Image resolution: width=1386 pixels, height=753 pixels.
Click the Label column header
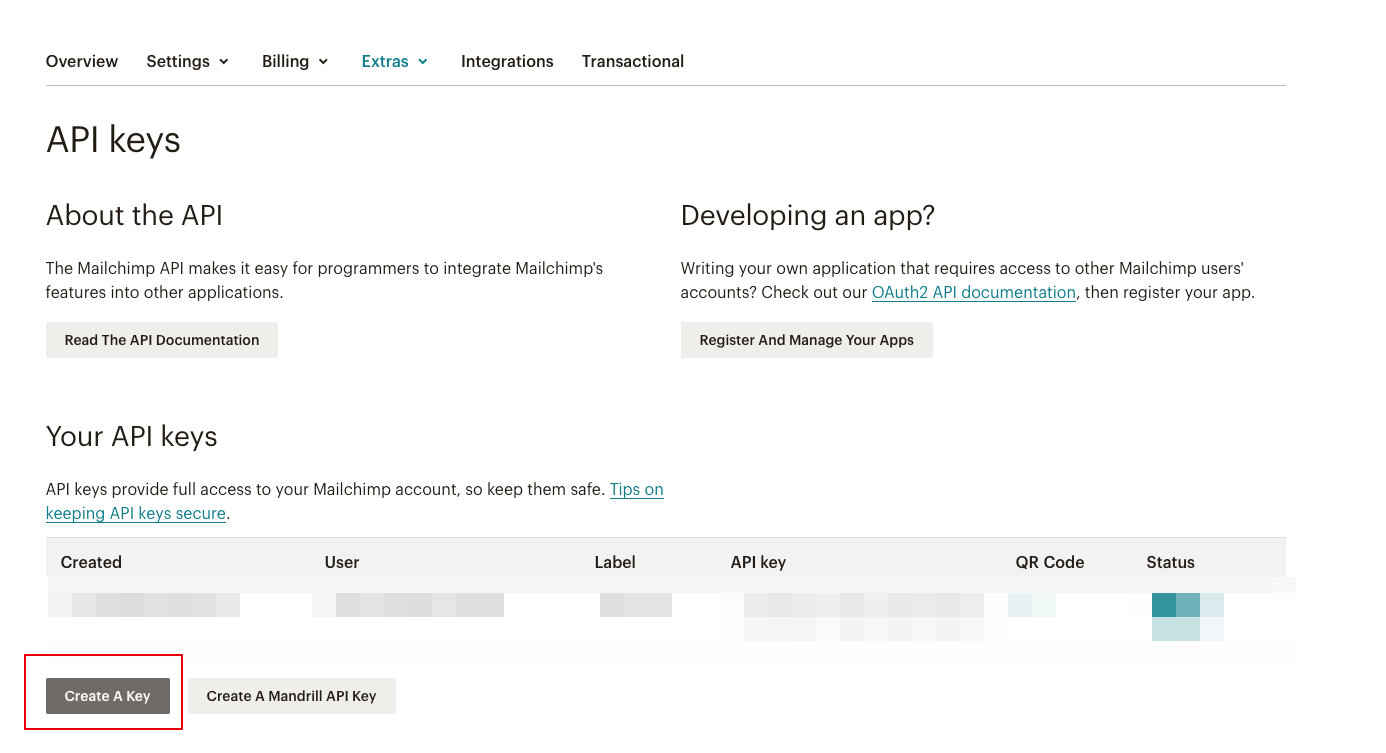coord(615,562)
